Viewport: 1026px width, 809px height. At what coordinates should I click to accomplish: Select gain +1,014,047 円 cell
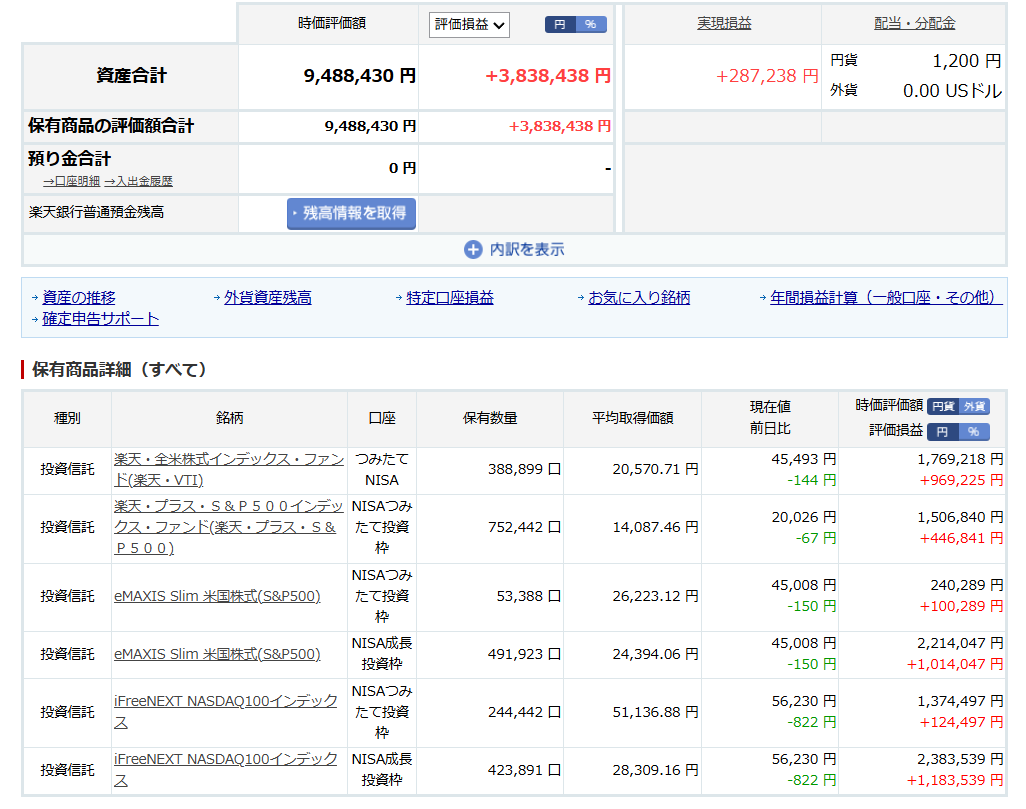click(x=955, y=664)
